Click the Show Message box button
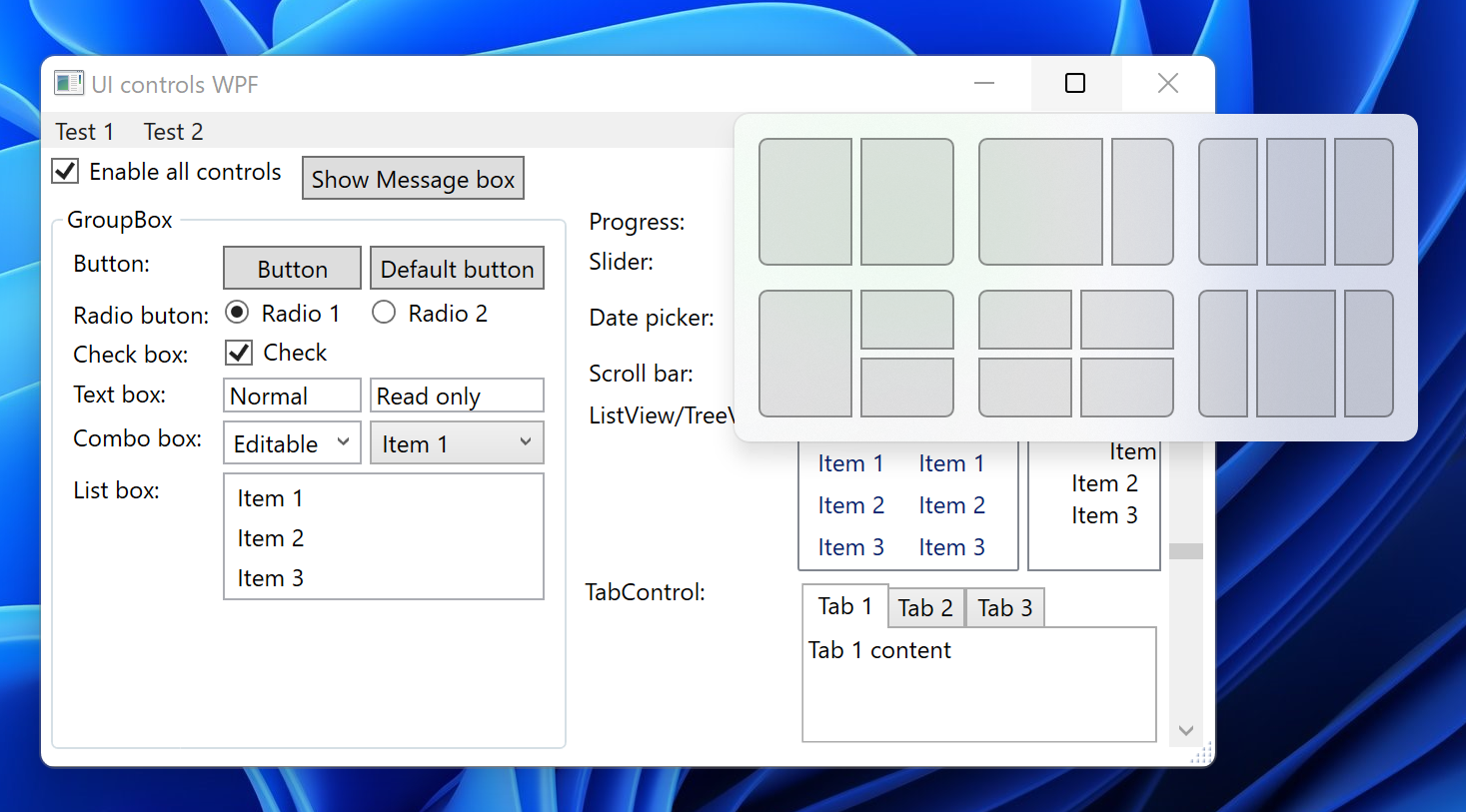This screenshot has height=812, width=1466. coord(413,178)
